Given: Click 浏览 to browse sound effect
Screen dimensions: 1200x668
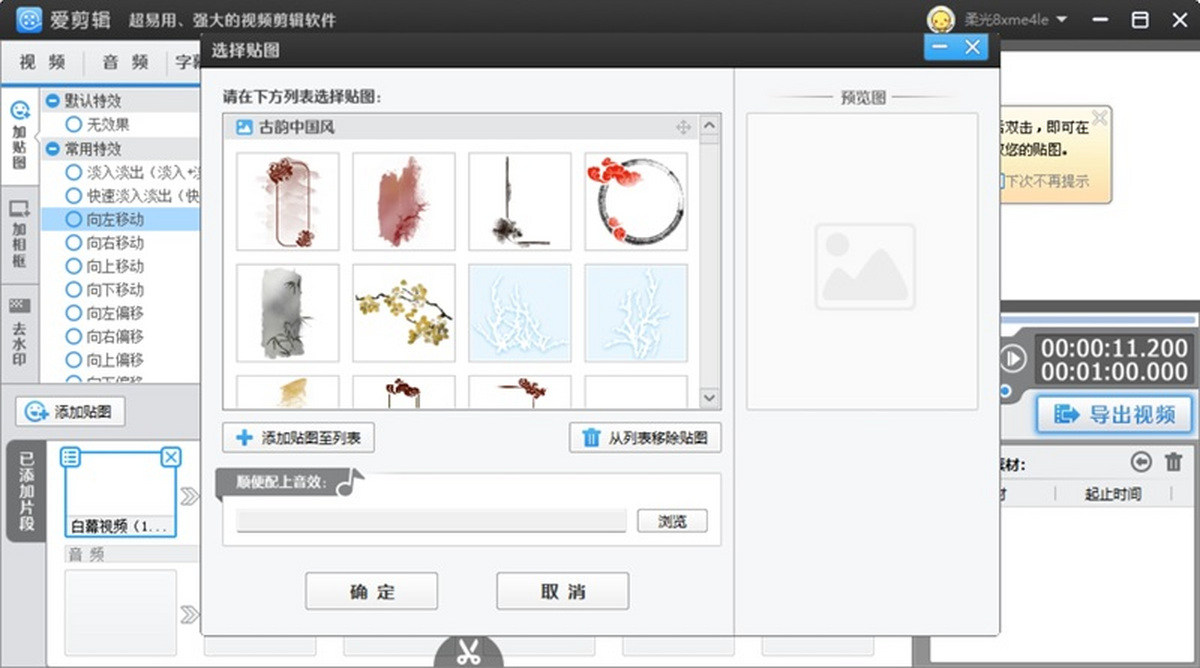Looking at the screenshot, I should click(672, 521).
